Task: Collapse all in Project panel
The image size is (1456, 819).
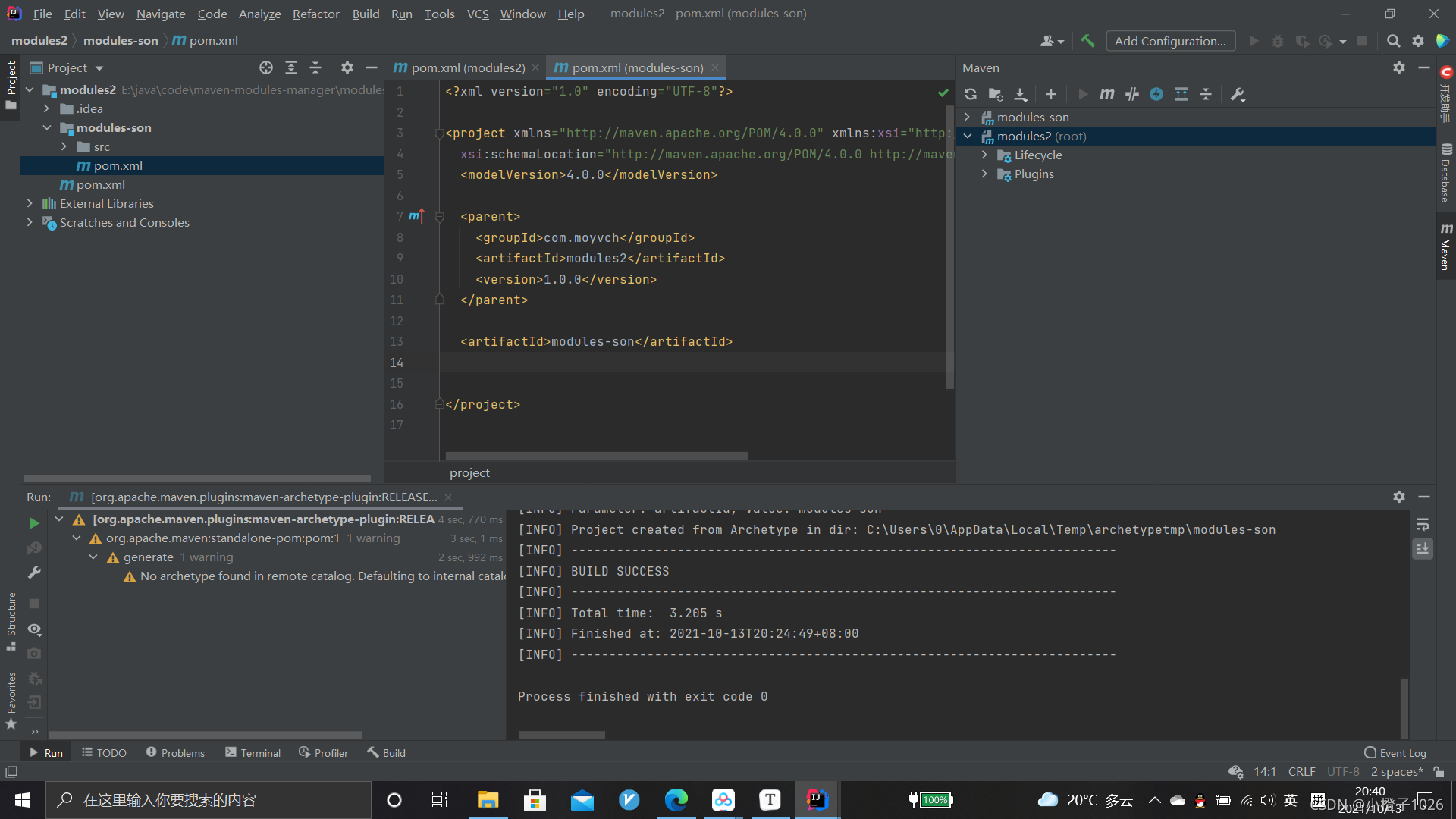Action: click(x=315, y=67)
